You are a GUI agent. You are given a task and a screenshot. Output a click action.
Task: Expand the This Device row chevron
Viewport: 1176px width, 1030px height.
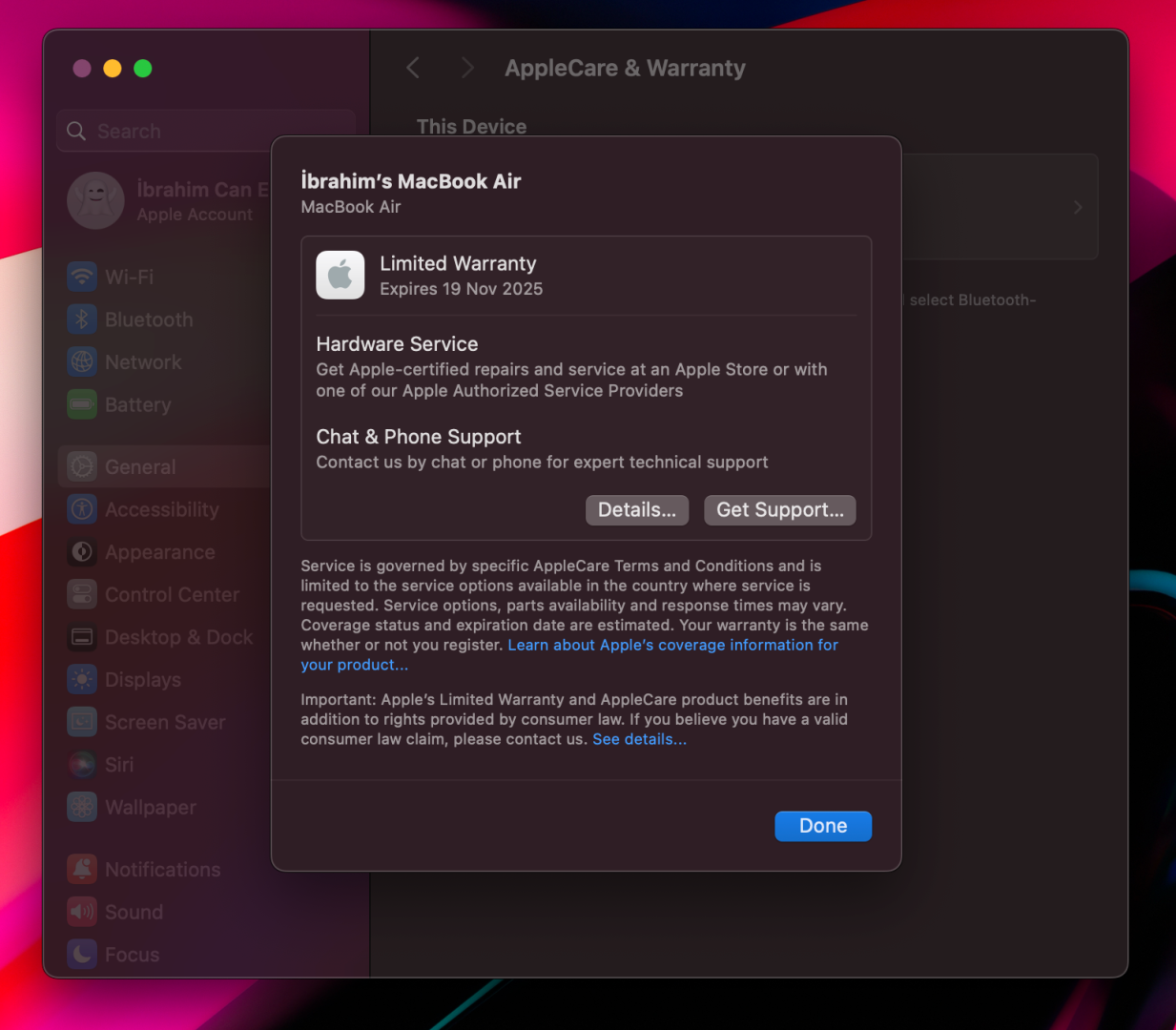(x=1078, y=207)
